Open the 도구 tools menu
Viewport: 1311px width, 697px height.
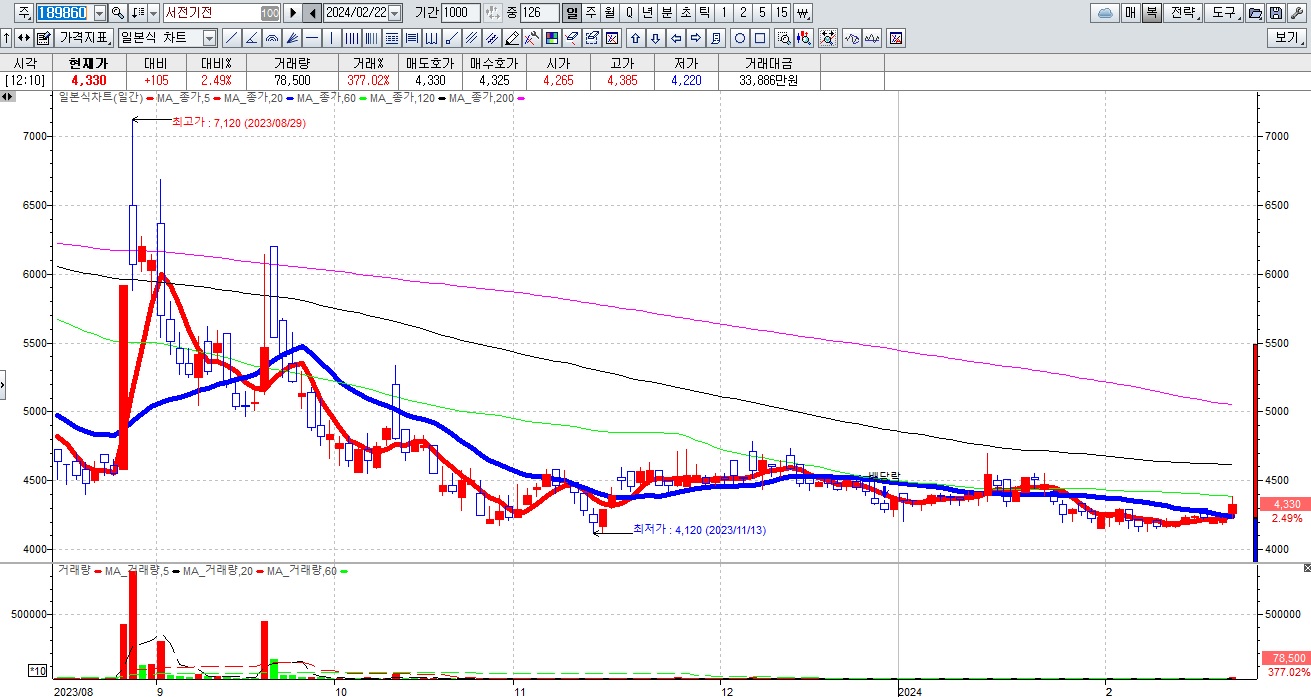click(1223, 13)
